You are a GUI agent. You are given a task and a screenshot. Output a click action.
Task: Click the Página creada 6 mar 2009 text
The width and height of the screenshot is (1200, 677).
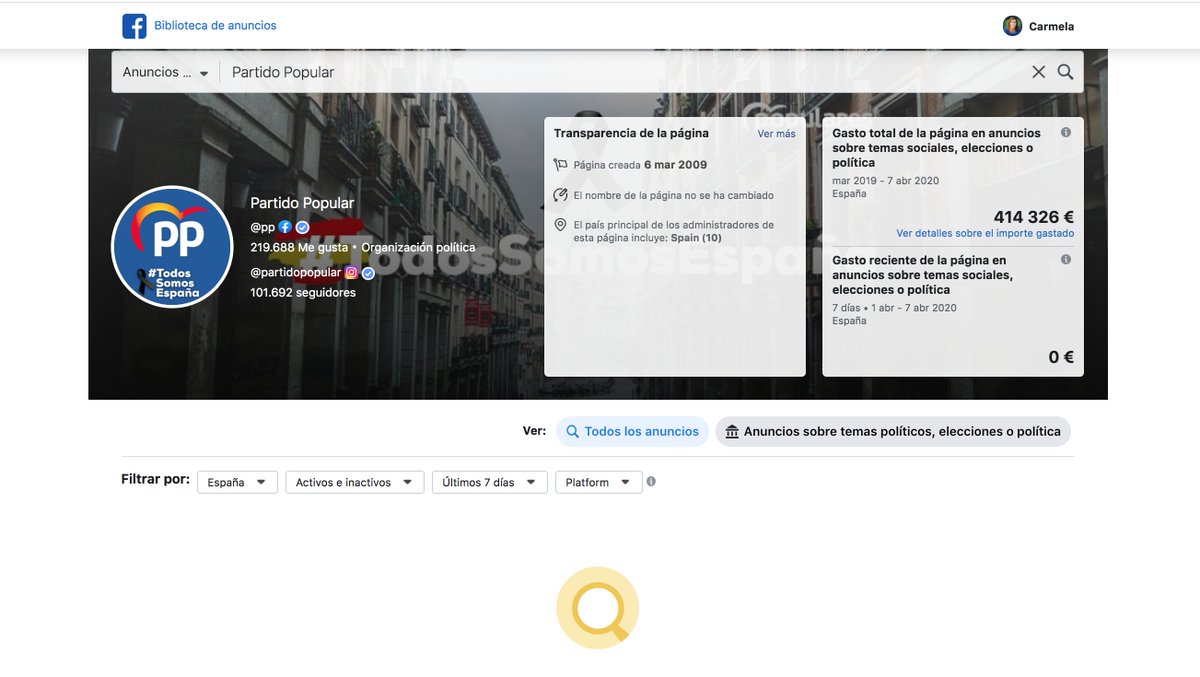[x=640, y=165]
